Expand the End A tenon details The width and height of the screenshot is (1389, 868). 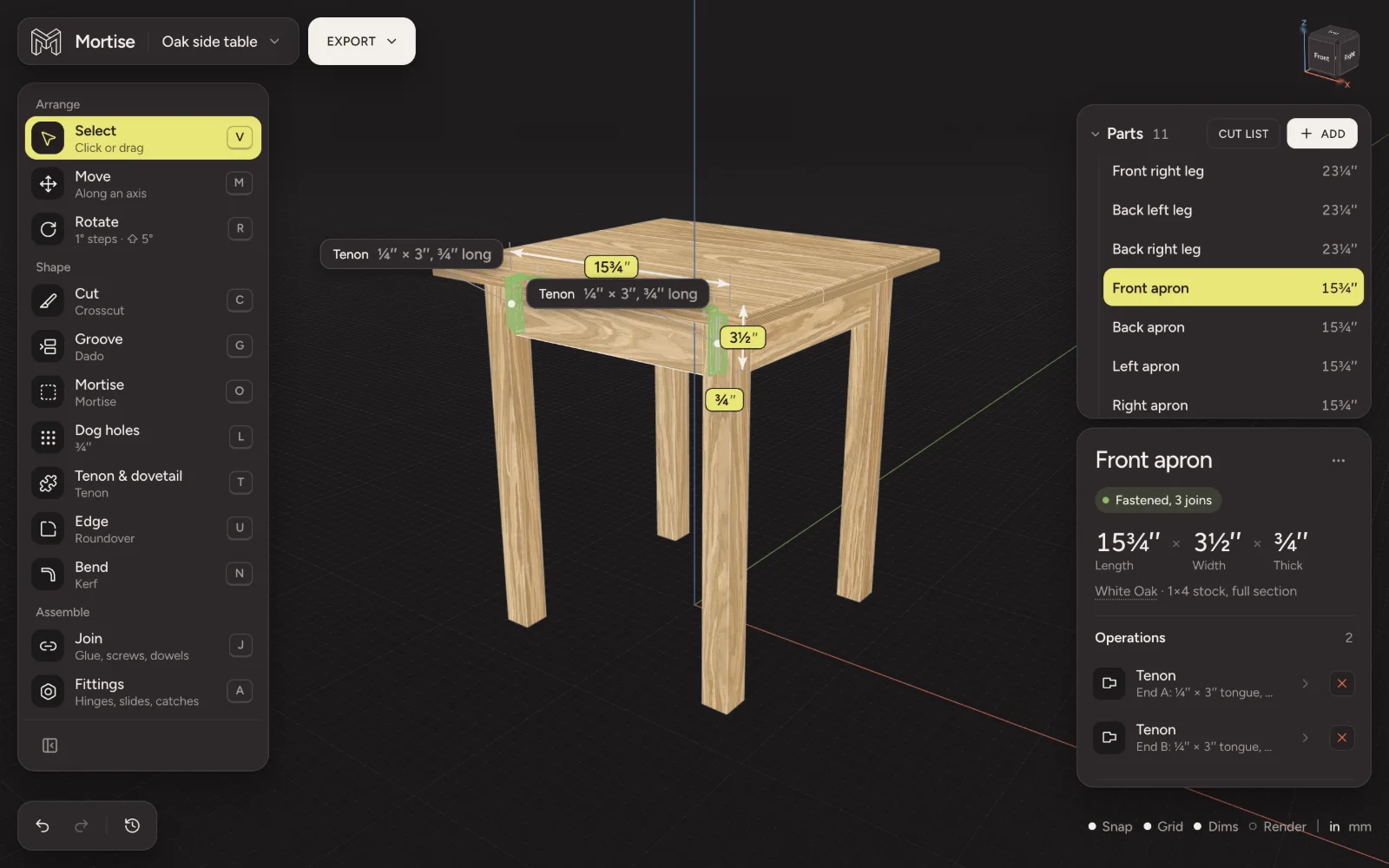click(1305, 684)
